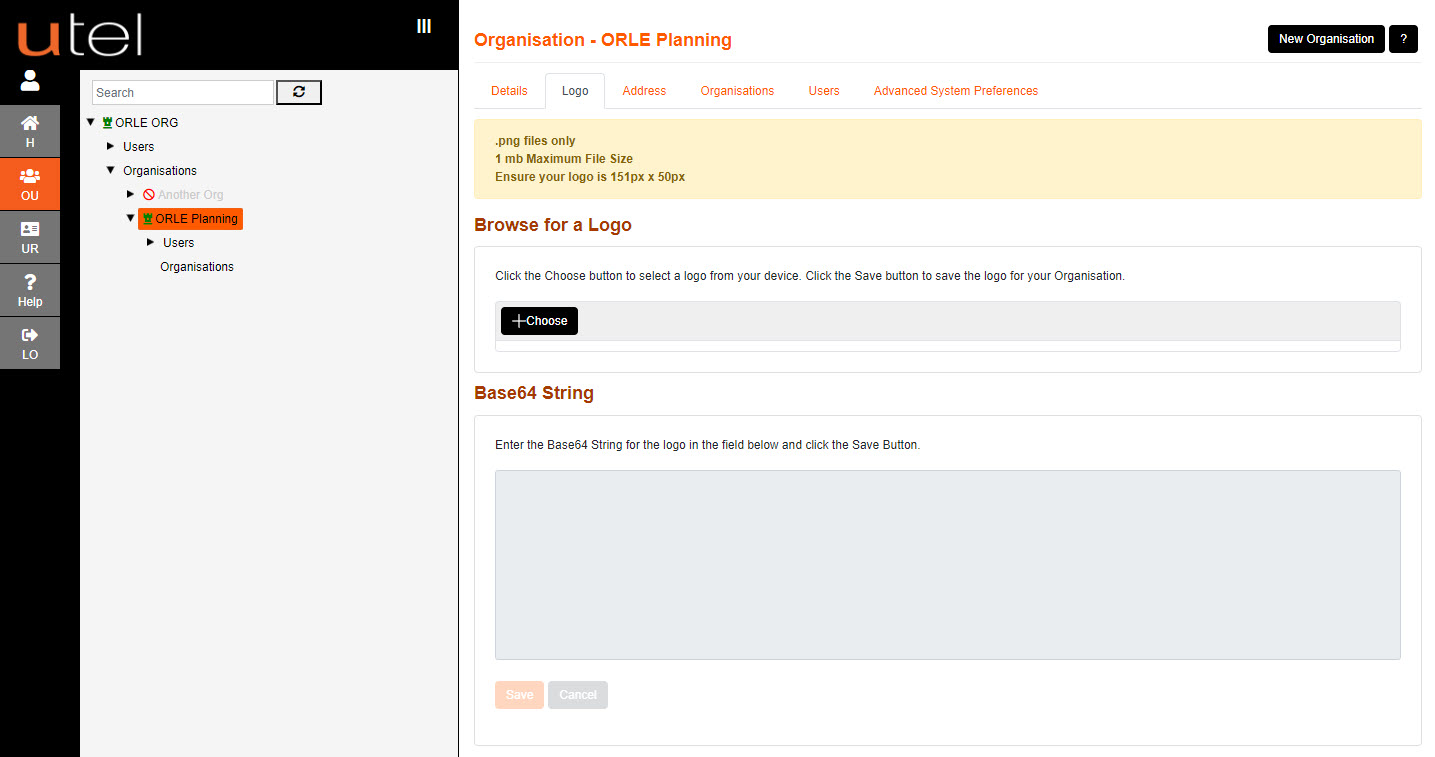Log out using the LO sidebar icon
The image size is (1435, 757).
click(29, 343)
